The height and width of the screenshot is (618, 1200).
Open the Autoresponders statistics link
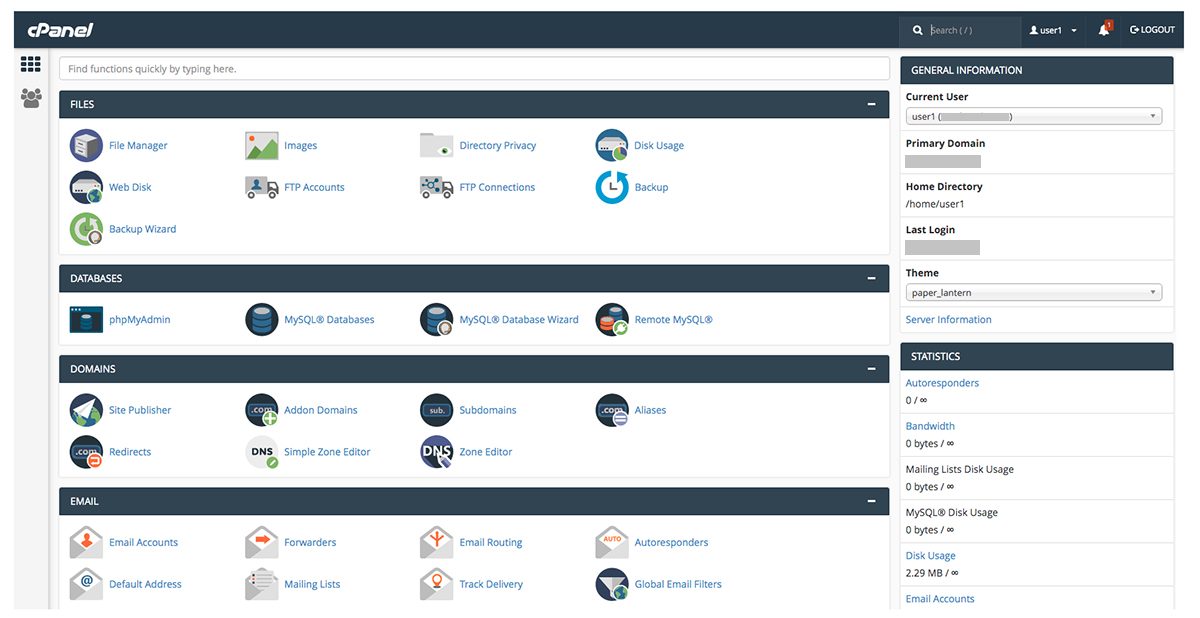(942, 383)
